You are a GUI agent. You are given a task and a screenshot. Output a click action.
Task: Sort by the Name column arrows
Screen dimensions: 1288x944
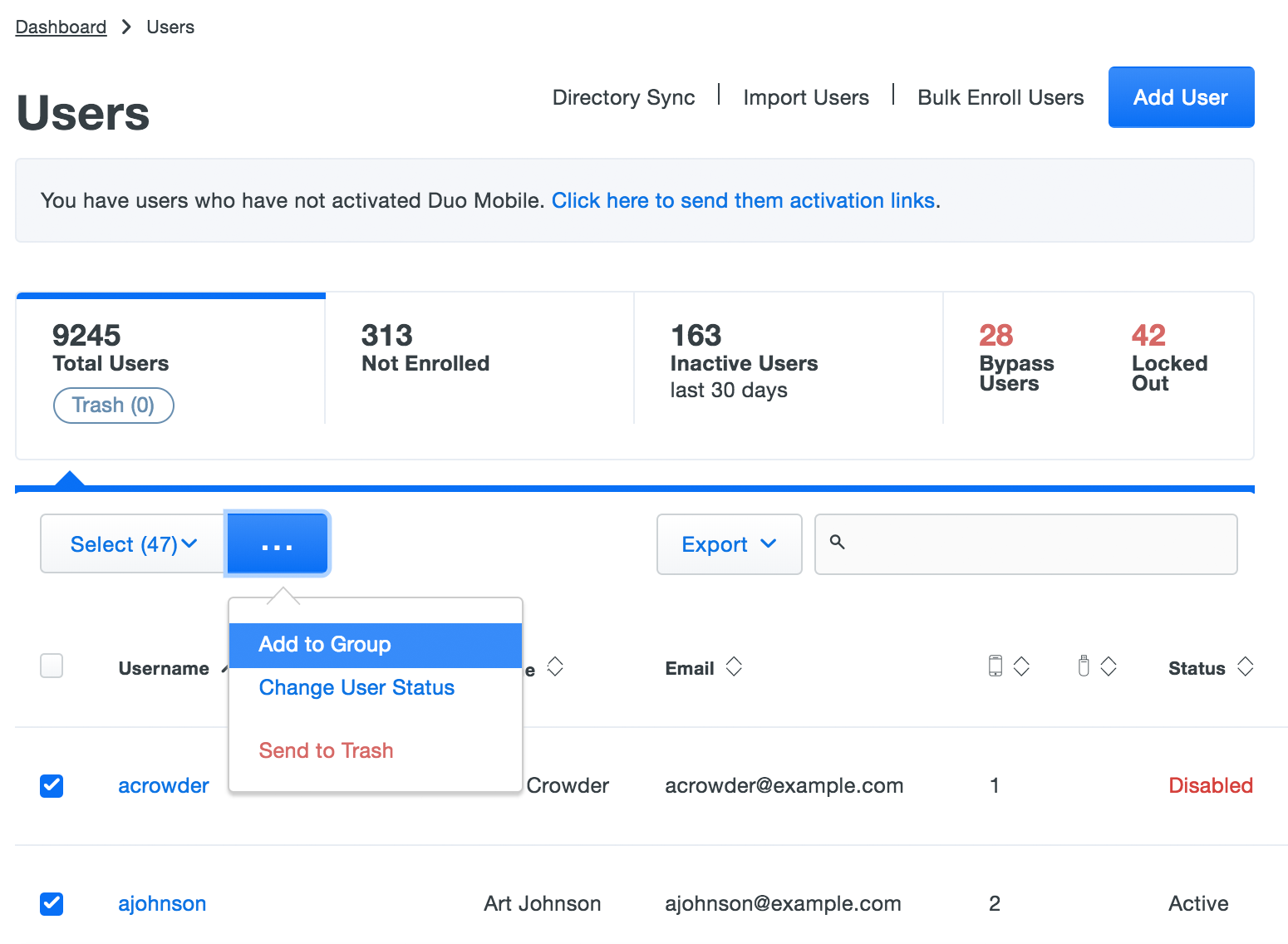click(555, 666)
